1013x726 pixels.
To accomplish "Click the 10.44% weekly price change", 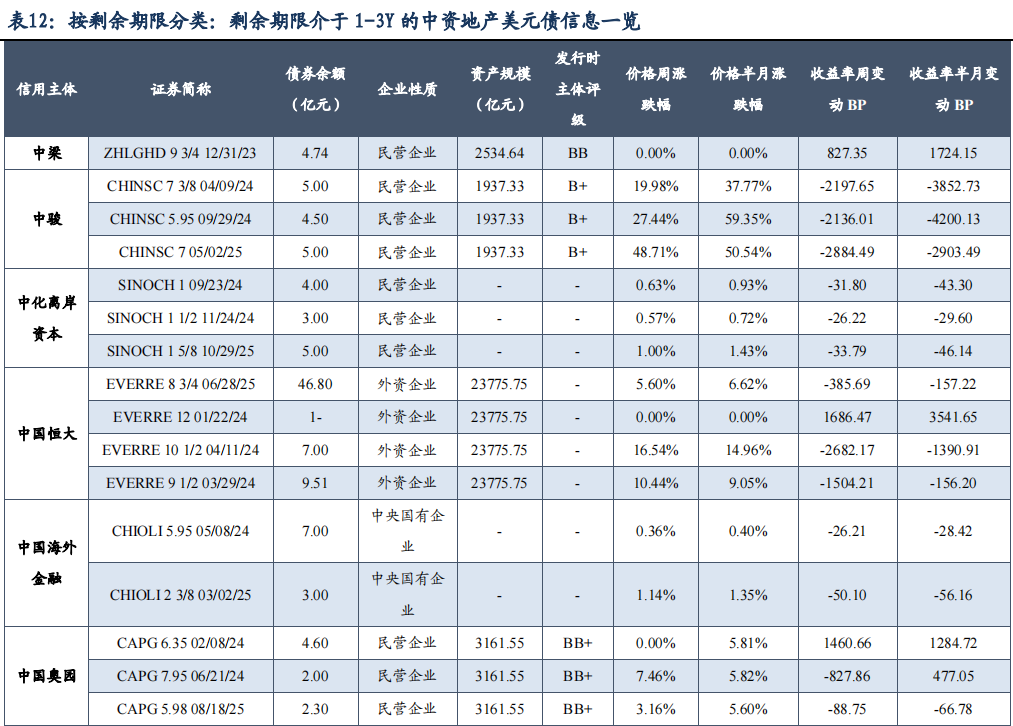I will tap(656, 482).
